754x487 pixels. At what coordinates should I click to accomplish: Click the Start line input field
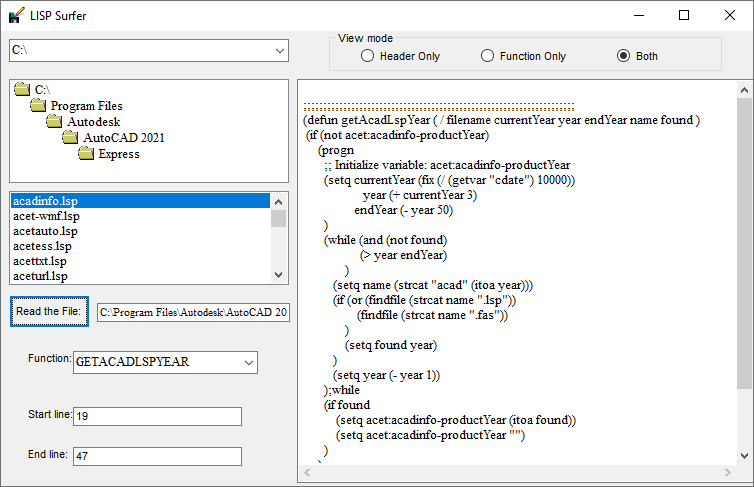157,416
